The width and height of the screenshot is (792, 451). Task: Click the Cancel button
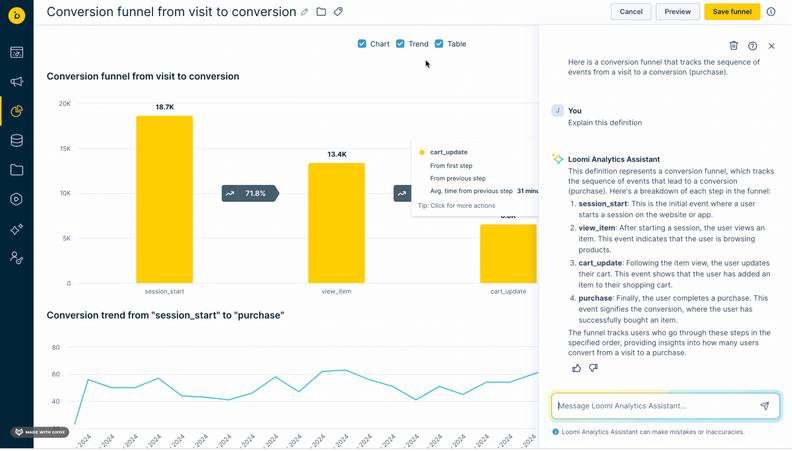631,12
